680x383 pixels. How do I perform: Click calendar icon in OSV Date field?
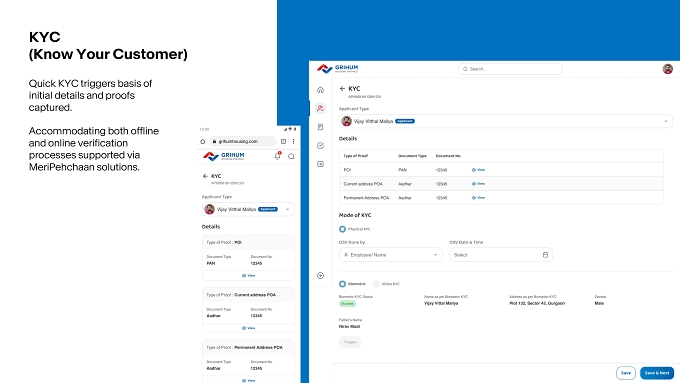click(545, 255)
